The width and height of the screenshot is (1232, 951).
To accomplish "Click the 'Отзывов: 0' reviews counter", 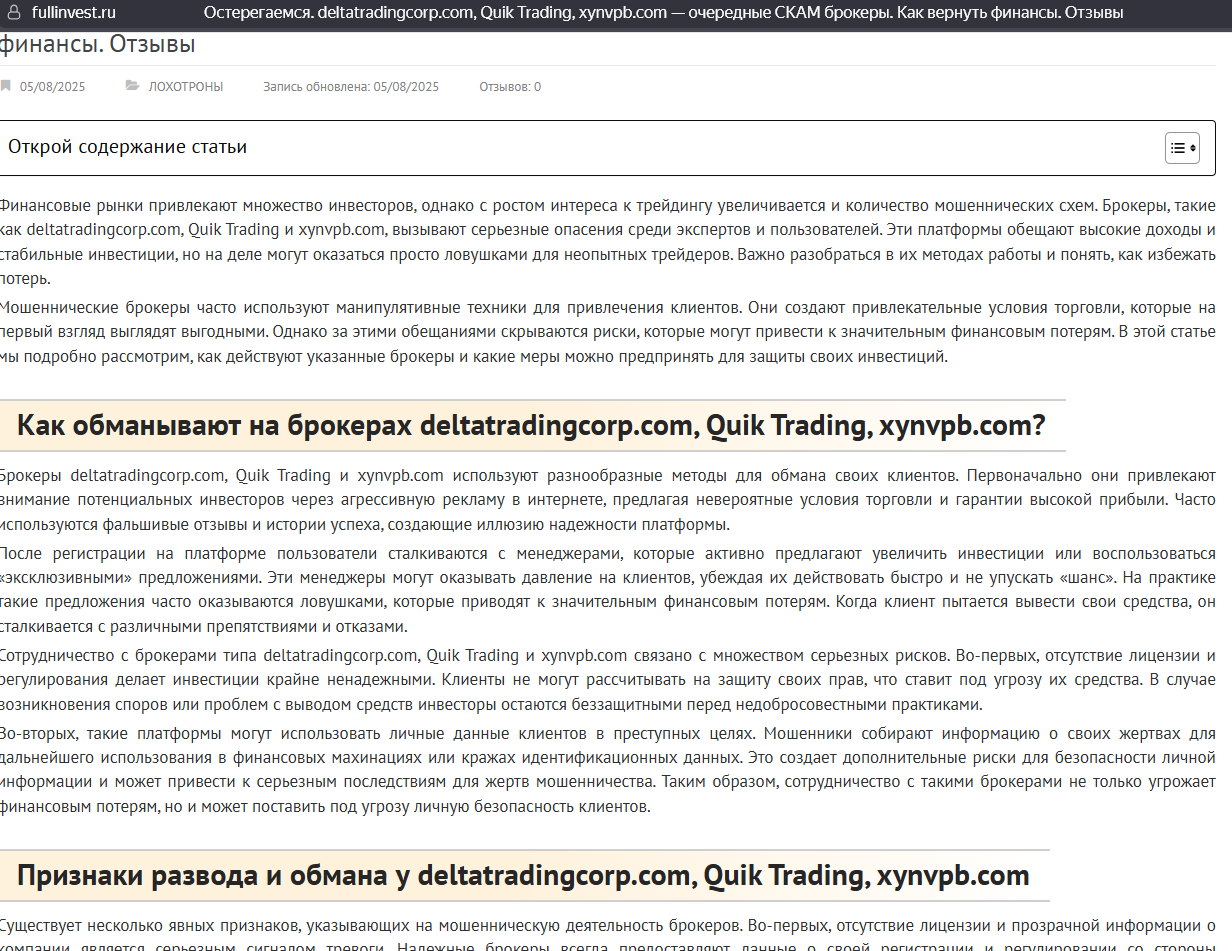I will (x=510, y=87).
